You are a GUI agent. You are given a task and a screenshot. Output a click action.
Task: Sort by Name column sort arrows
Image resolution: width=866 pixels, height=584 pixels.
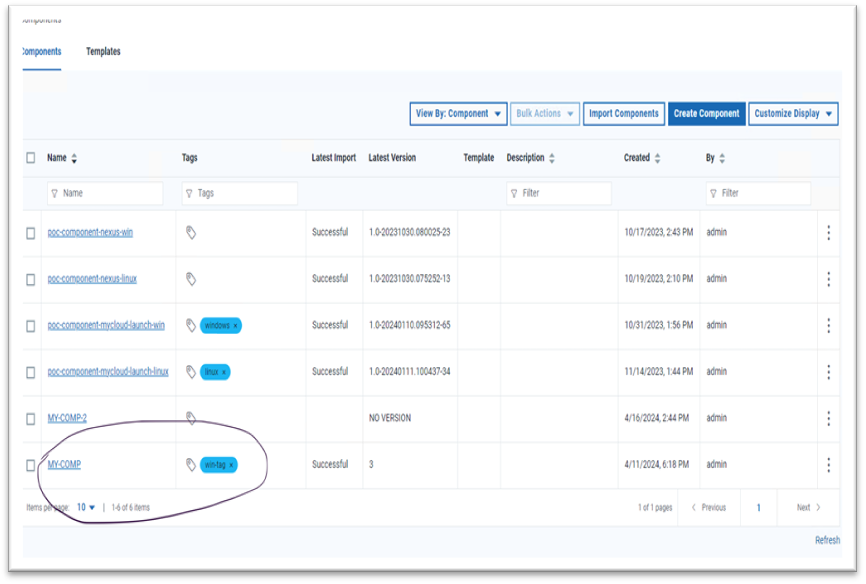click(x=74, y=159)
